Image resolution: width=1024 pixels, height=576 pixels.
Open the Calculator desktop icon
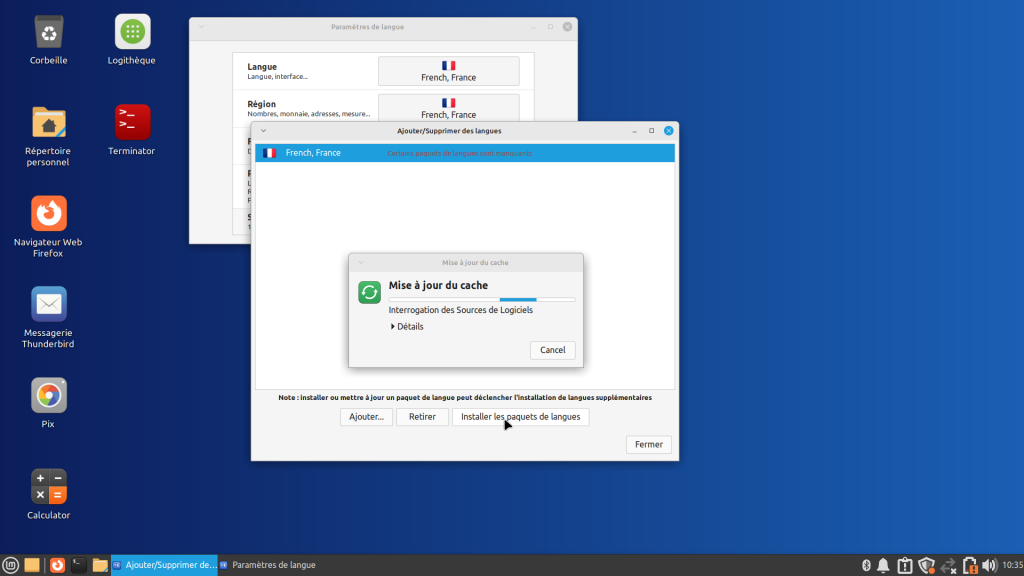[x=48, y=486]
